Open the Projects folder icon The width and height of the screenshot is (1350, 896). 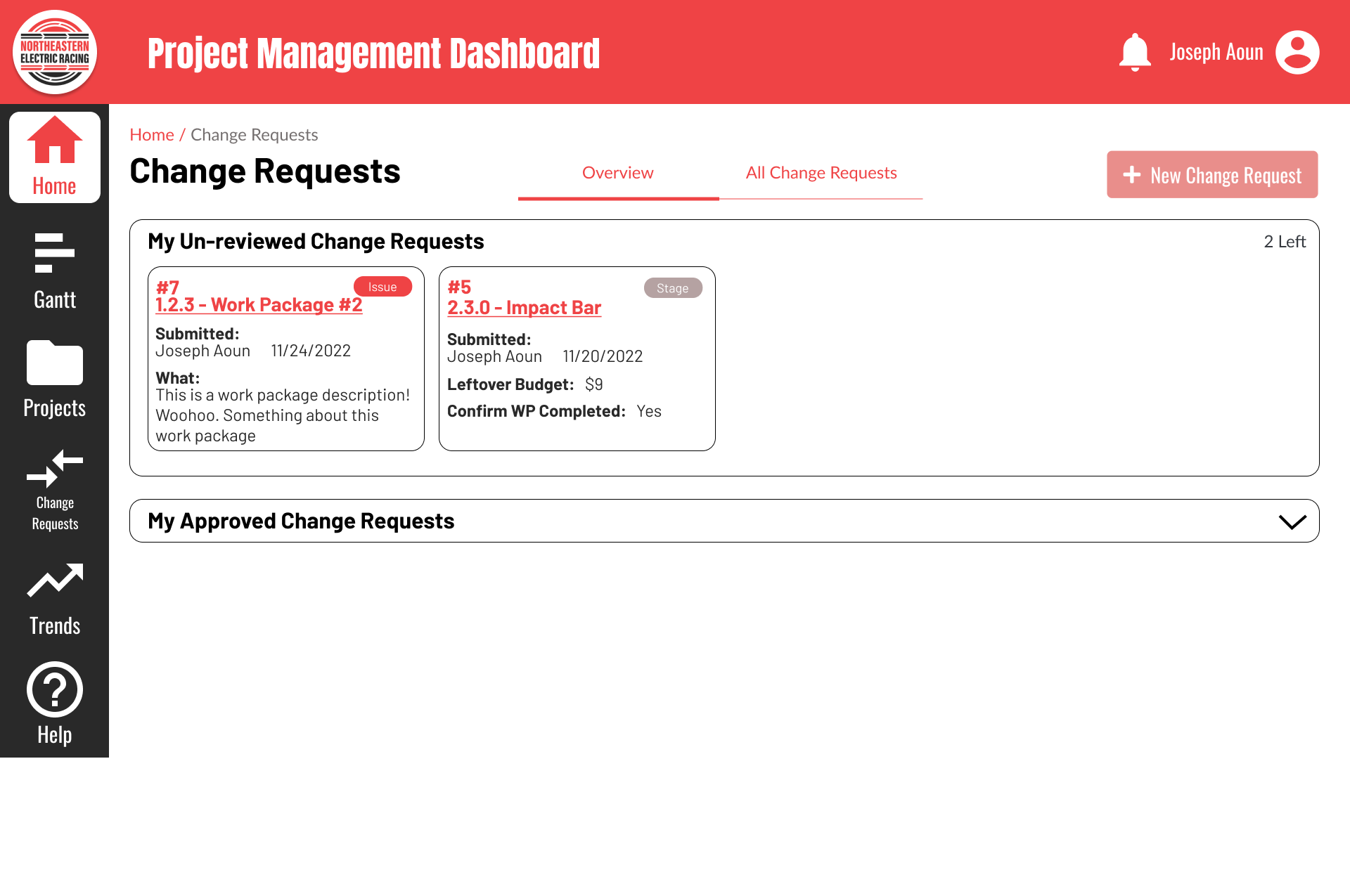54,363
